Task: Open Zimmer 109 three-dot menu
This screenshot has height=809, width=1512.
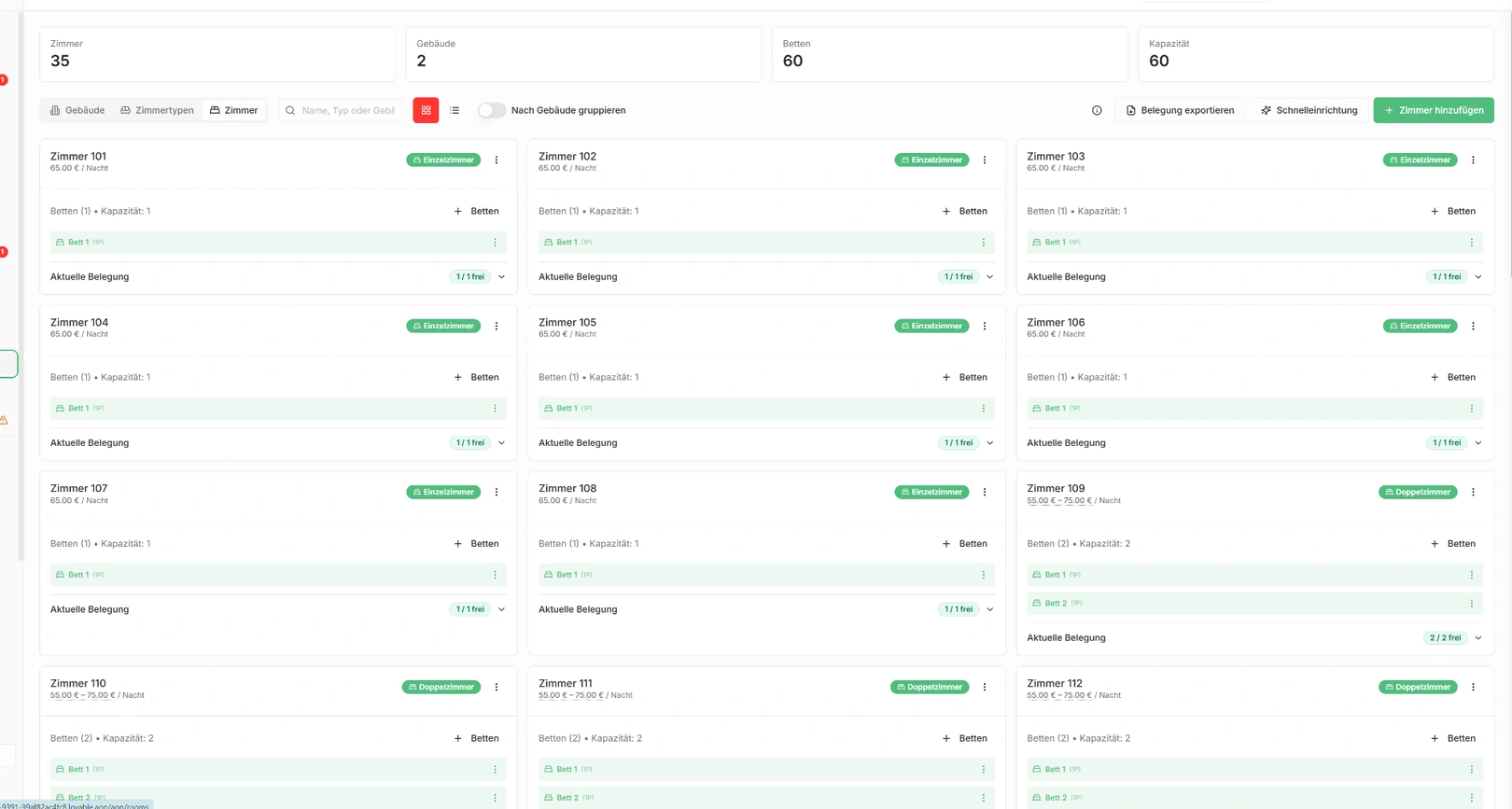Action: (x=1473, y=493)
